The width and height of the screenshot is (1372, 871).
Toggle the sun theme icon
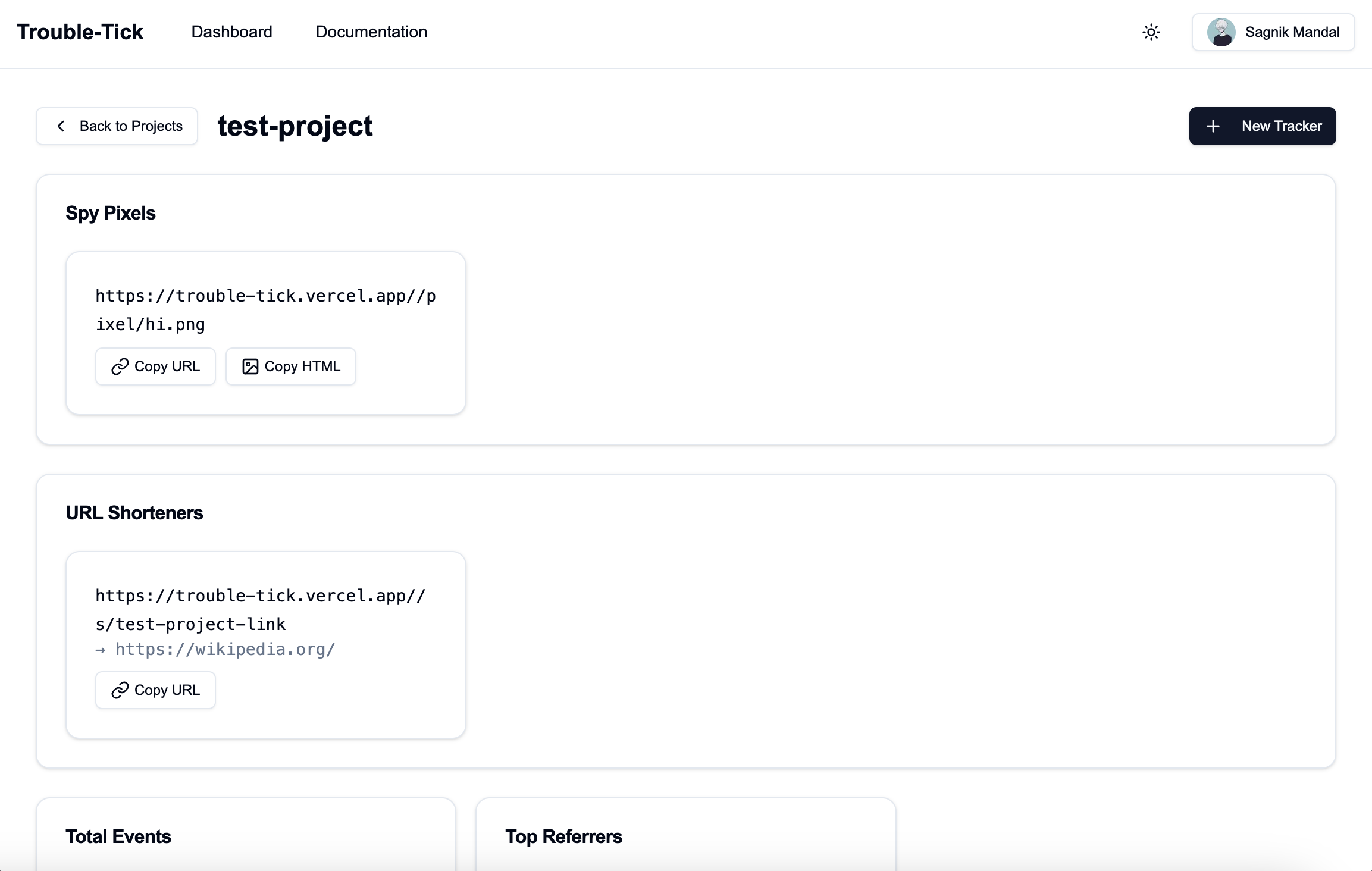coord(1151,32)
